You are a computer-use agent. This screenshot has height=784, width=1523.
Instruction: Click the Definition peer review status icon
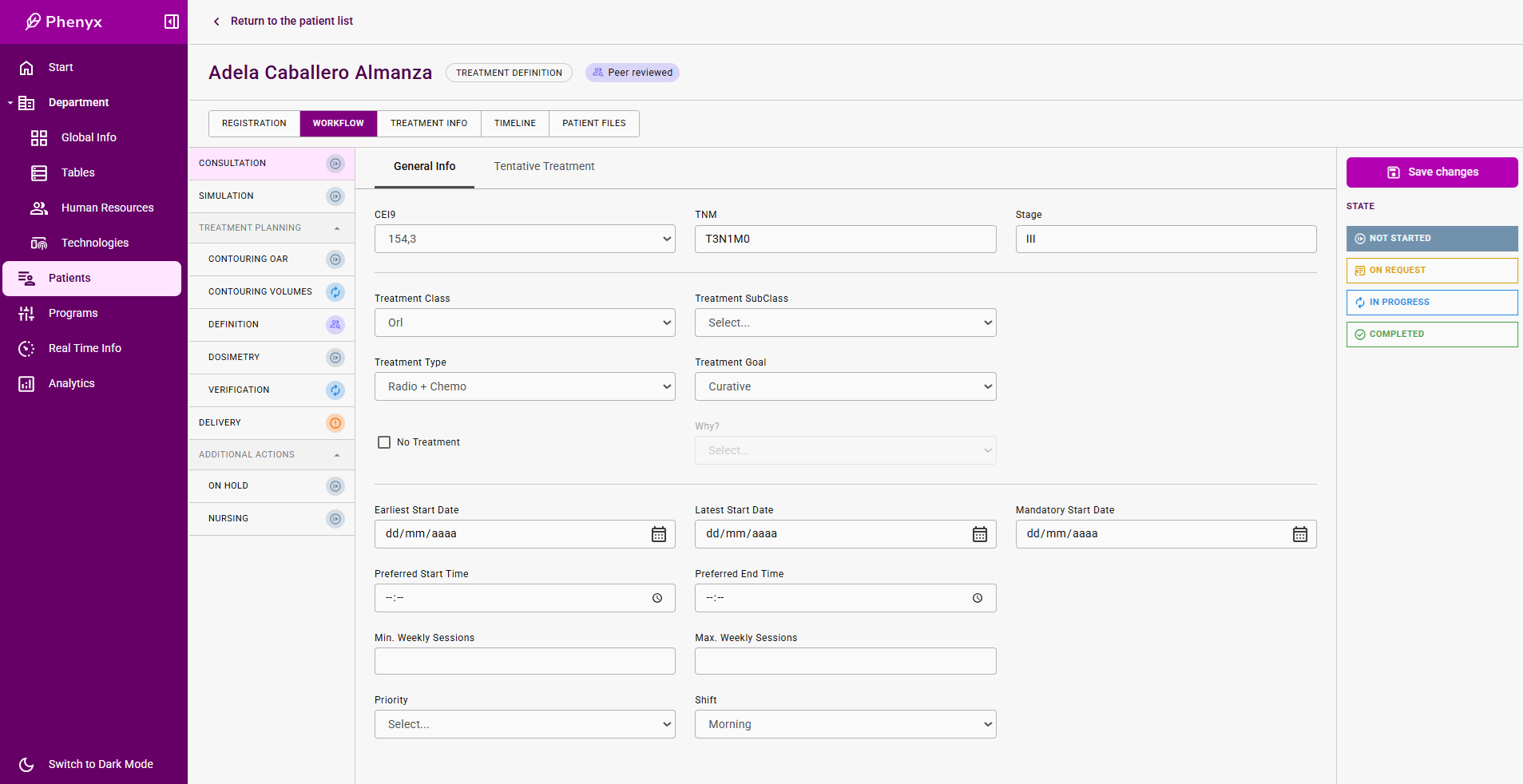point(335,325)
